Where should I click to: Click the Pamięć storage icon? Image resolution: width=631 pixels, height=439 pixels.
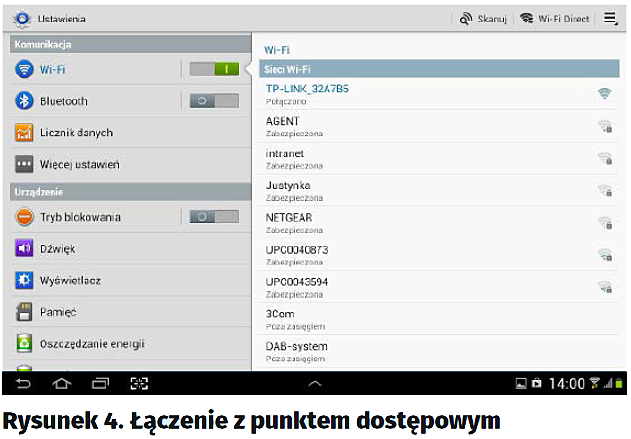click(24, 312)
